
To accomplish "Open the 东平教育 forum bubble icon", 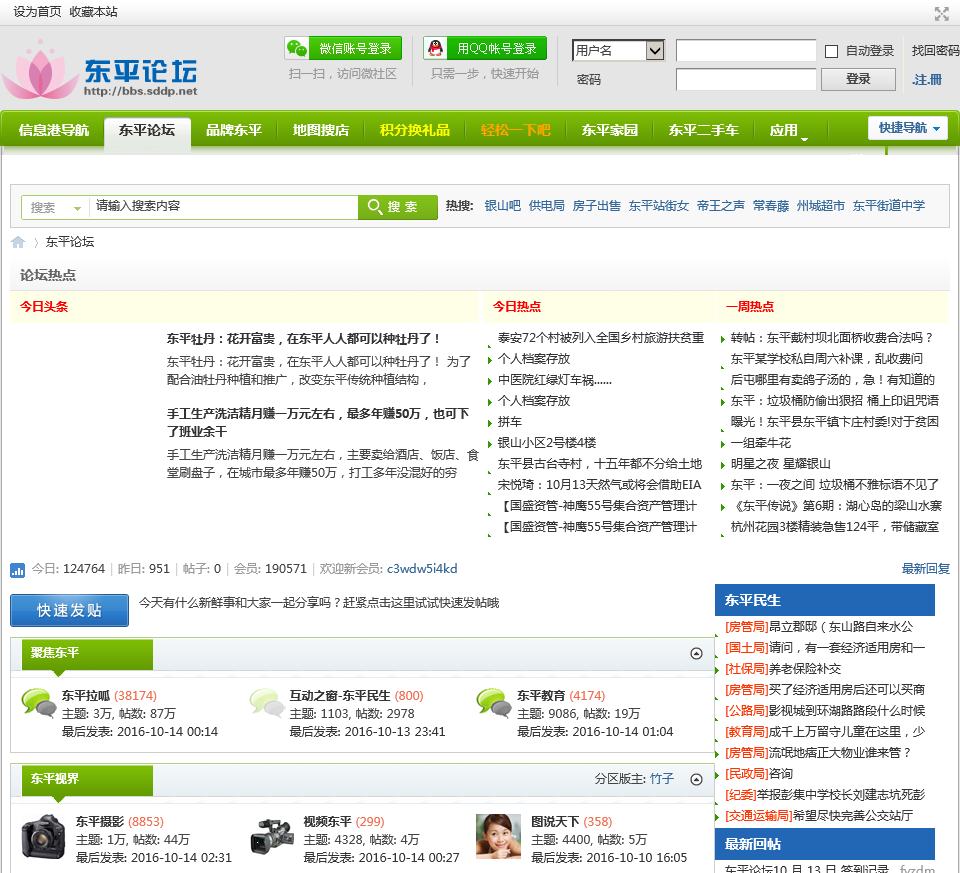I will pyautogui.click(x=494, y=703).
